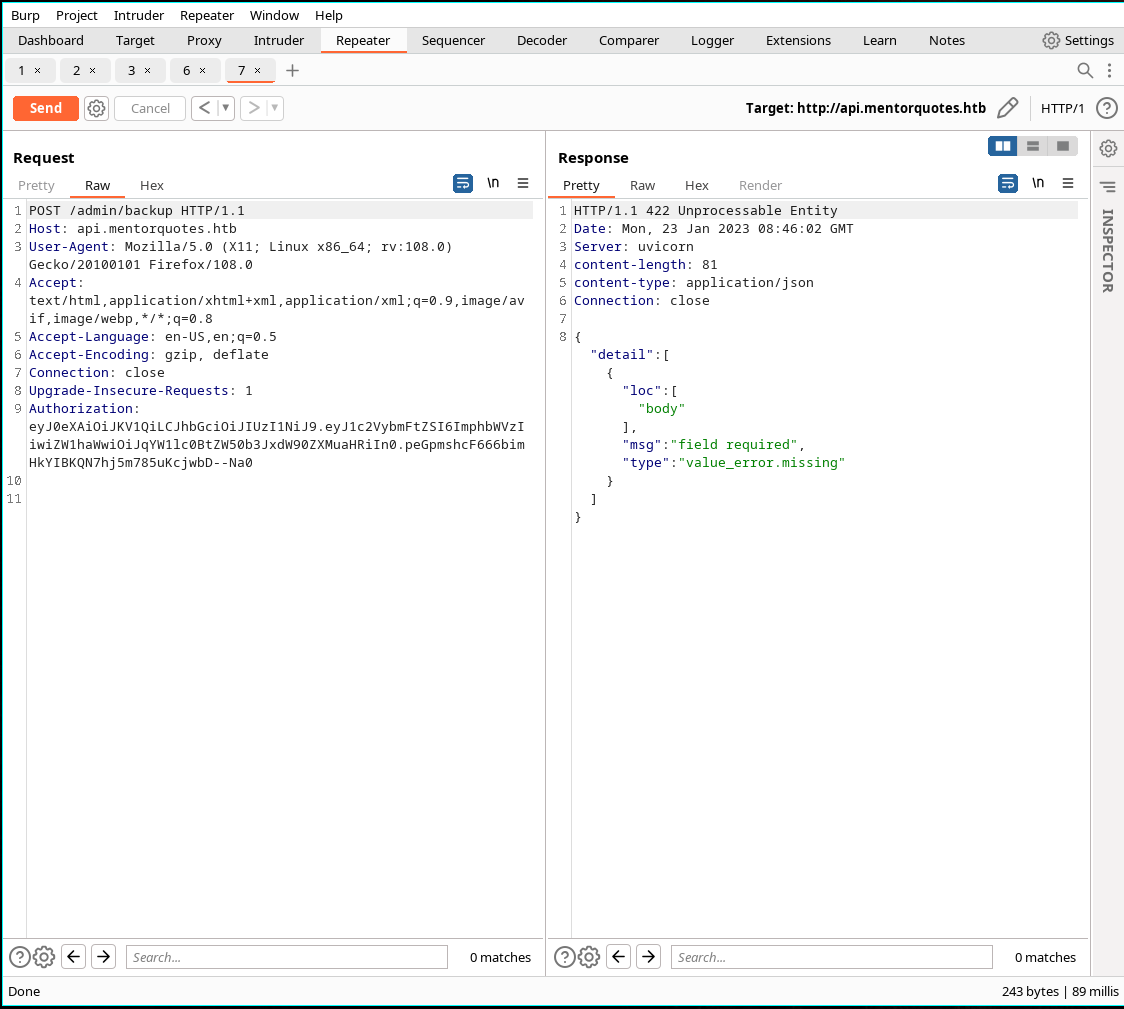Open the Burp menu
Image resolution: width=1124 pixels, height=1009 pixels.
pyautogui.click(x=25, y=15)
